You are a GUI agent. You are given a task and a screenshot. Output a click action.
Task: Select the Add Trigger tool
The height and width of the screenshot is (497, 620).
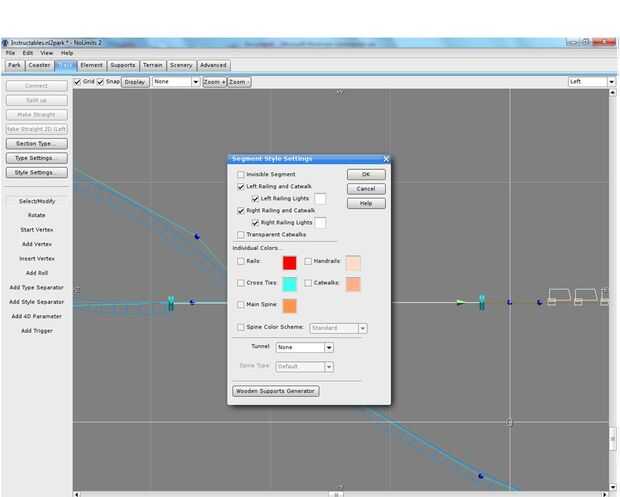point(37,331)
